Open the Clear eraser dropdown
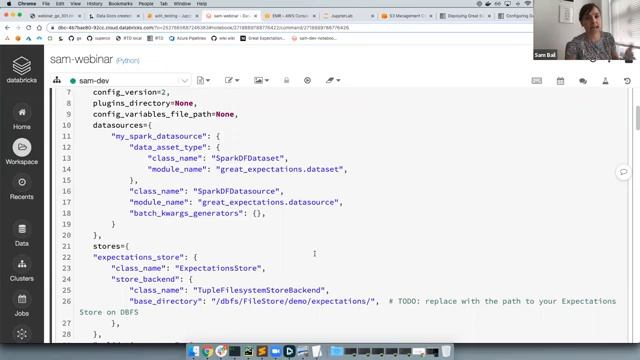 (333, 80)
